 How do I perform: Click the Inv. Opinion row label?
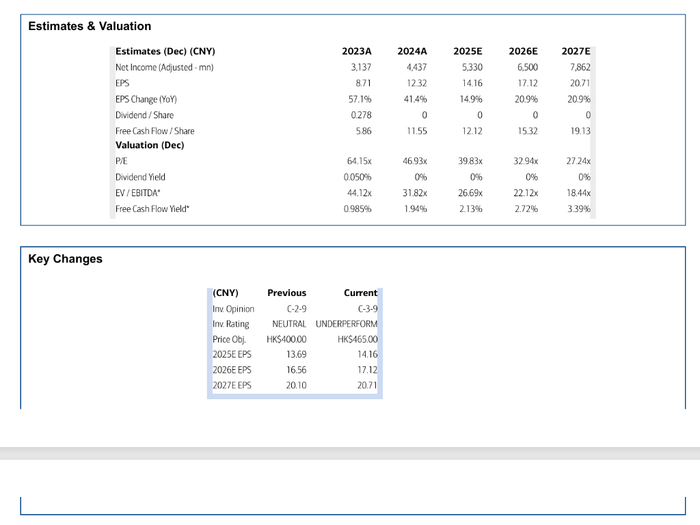coord(233,309)
